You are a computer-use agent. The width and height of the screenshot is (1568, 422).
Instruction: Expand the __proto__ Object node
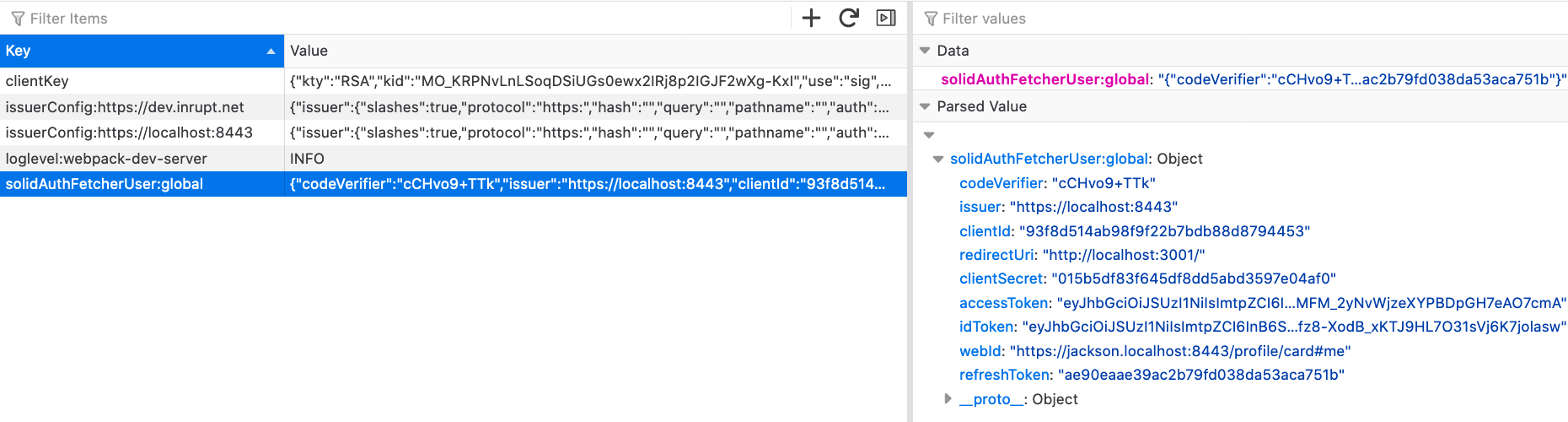tap(948, 399)
